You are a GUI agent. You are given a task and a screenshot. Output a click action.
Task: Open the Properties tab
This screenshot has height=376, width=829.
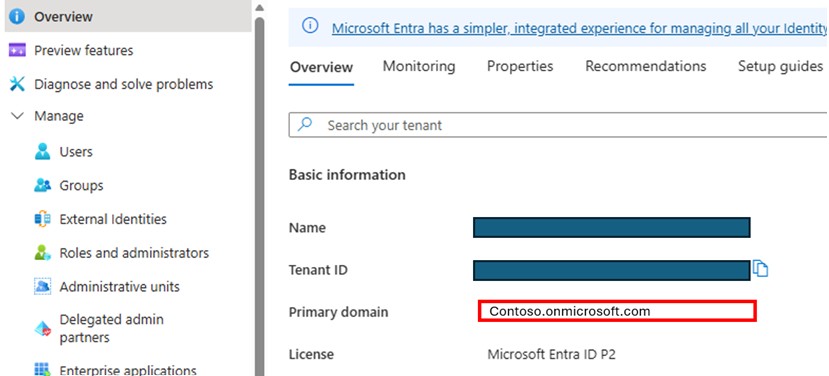[520, 66]
